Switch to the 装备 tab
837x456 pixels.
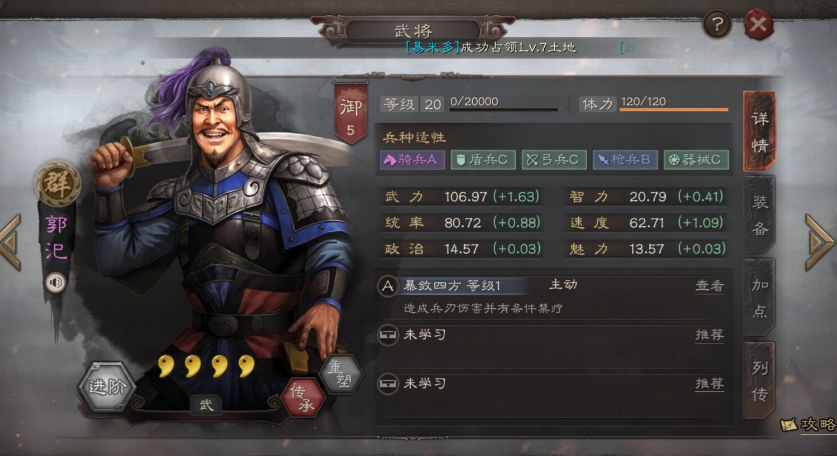(x=760, y=215)
